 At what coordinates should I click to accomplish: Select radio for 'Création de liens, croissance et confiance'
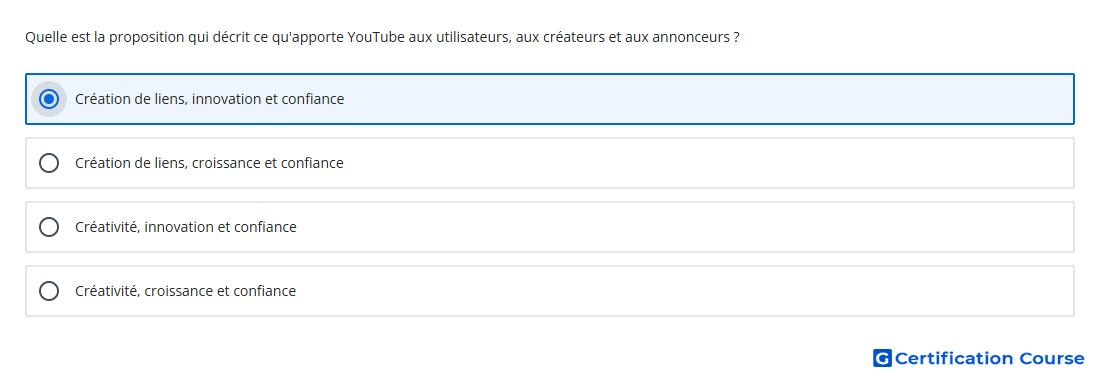[x=49, y=163]
